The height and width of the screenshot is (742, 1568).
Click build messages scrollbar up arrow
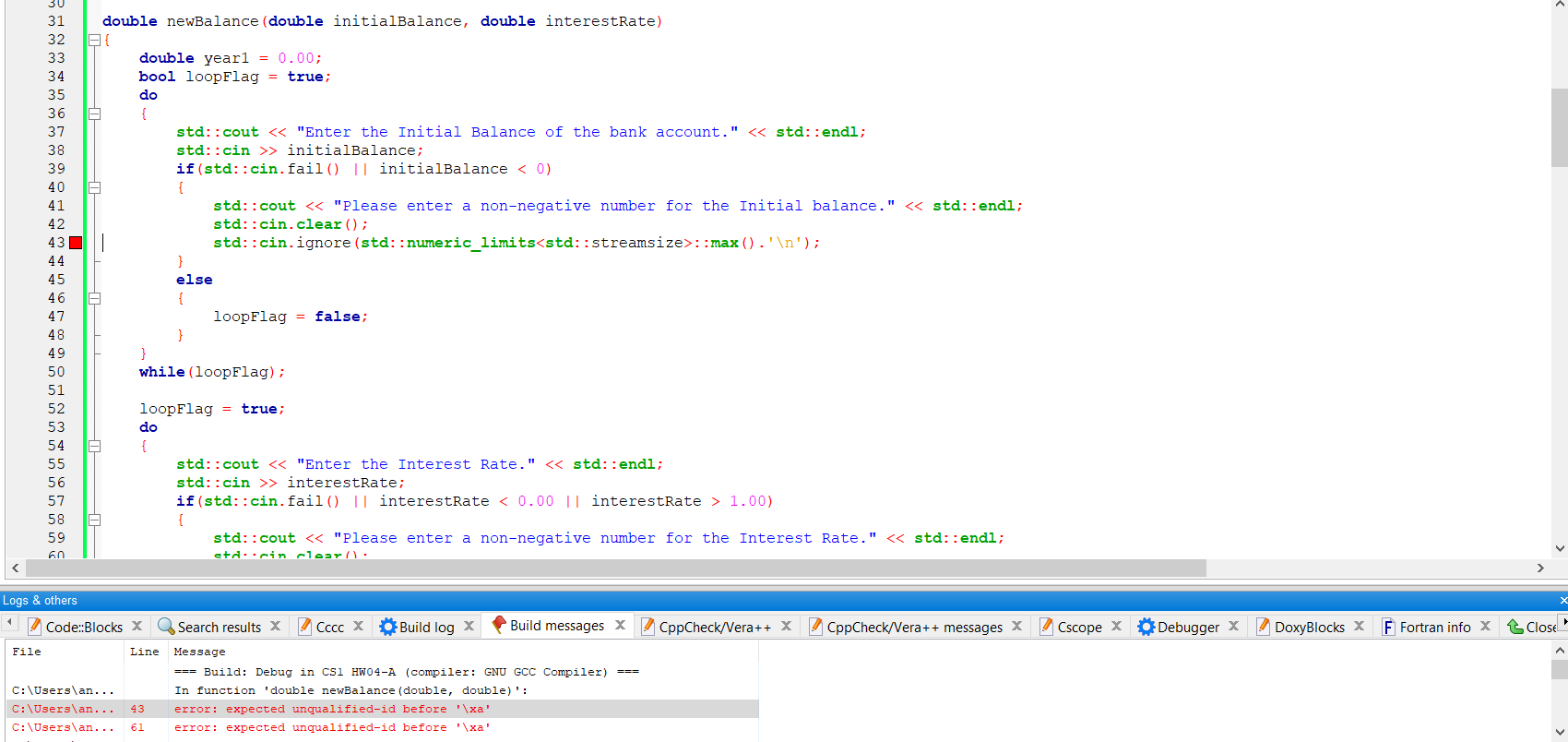(1560, 650)
